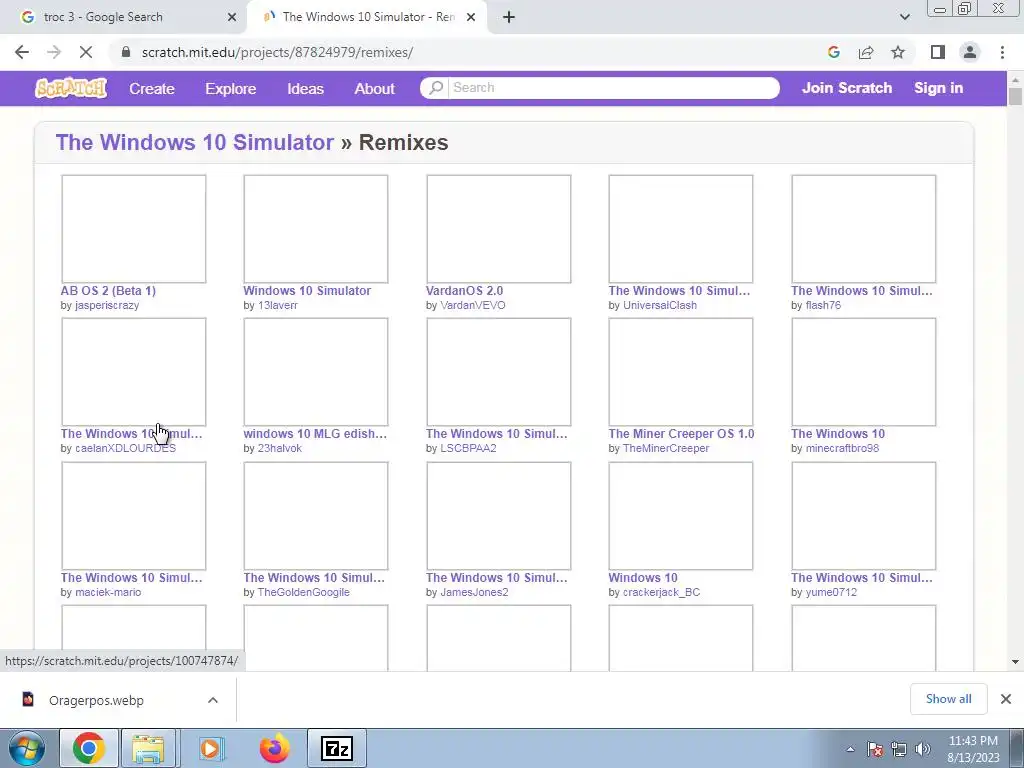
Task: Open the thumbnail for JamesJones2's project
Action: [498, 516]
